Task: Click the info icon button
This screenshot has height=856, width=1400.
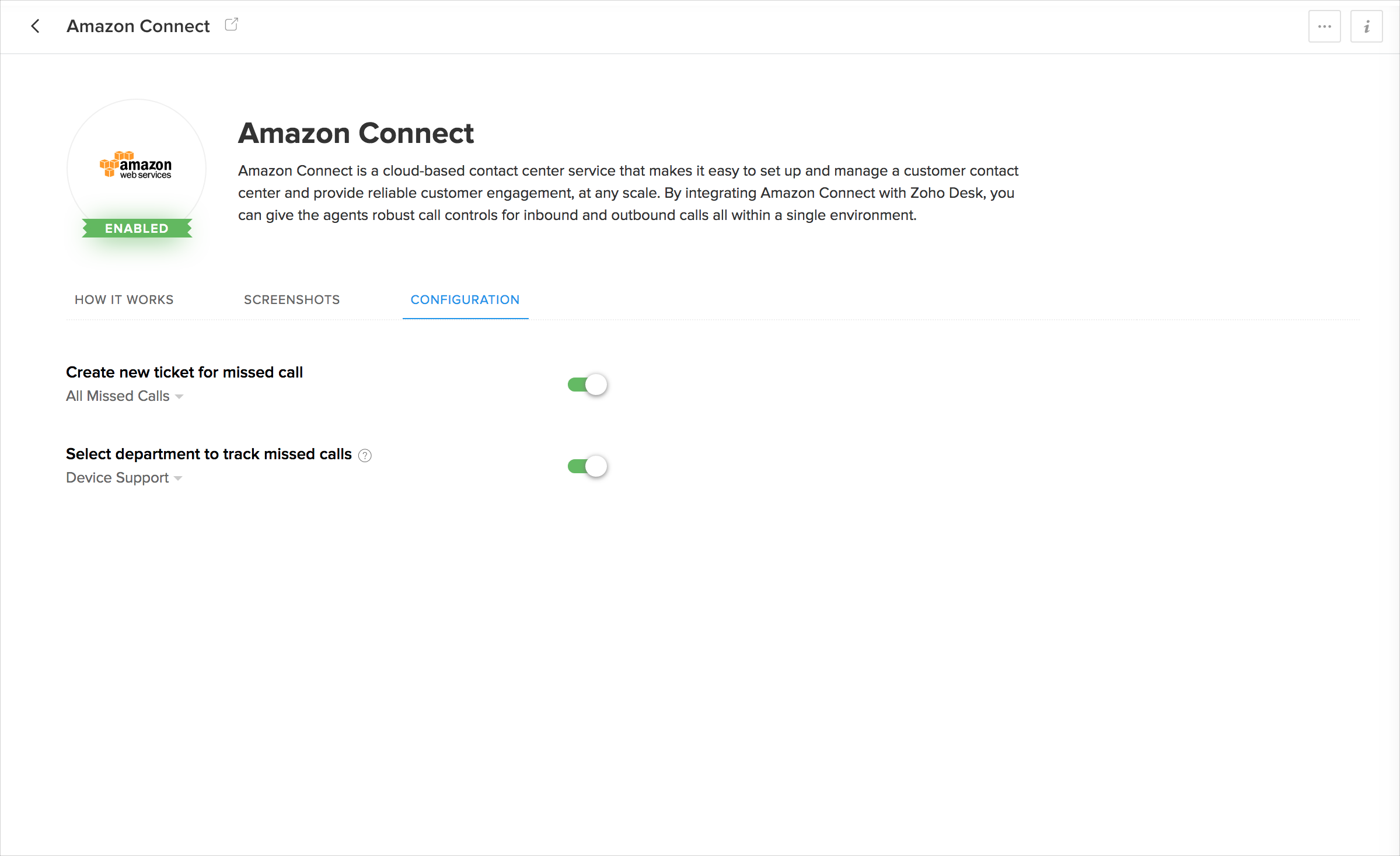Action: click(1366, 26)
